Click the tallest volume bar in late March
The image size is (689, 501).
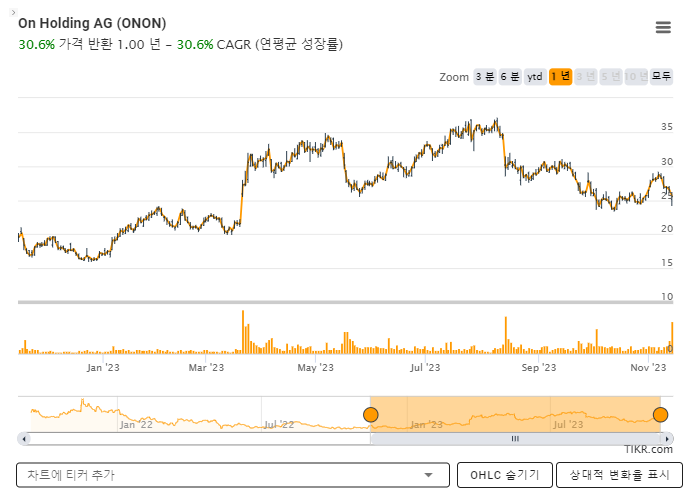point(243,332)
